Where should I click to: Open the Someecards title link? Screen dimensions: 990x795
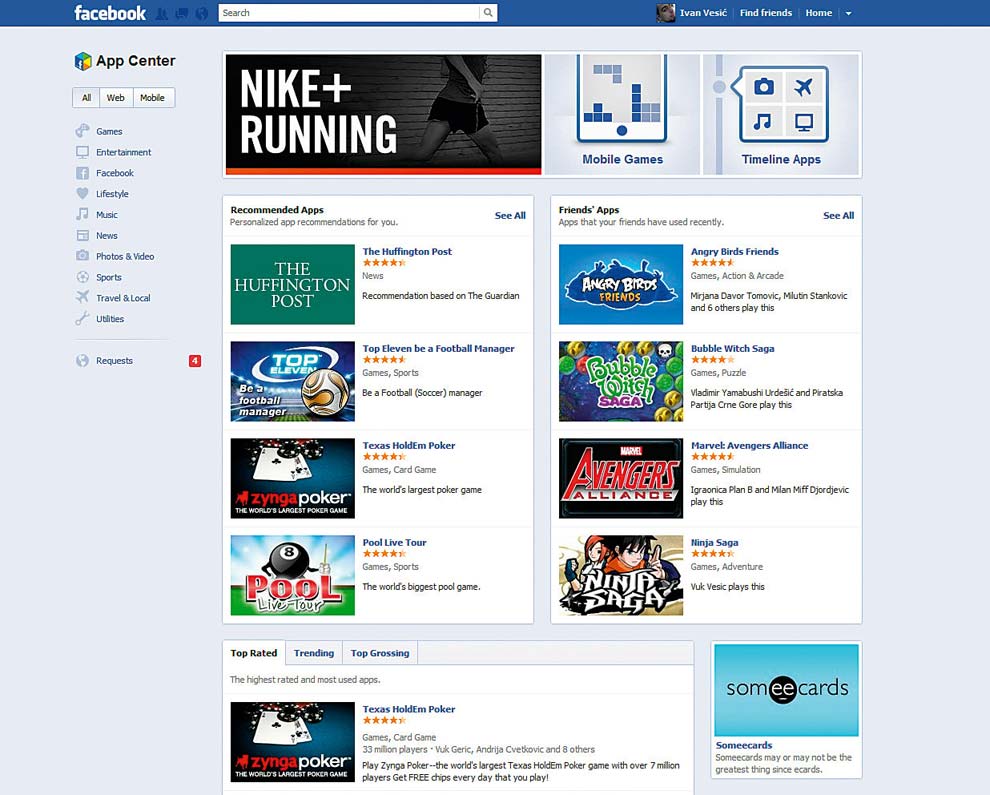744,745
